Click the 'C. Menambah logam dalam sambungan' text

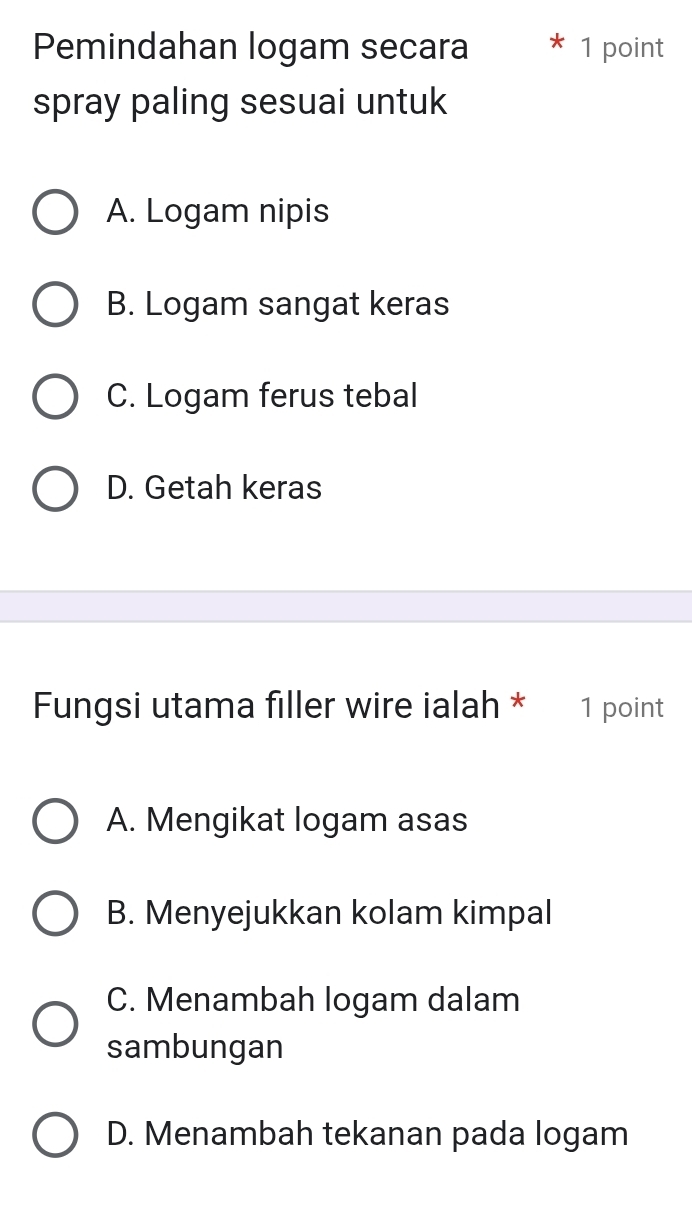click(312, 1023)
